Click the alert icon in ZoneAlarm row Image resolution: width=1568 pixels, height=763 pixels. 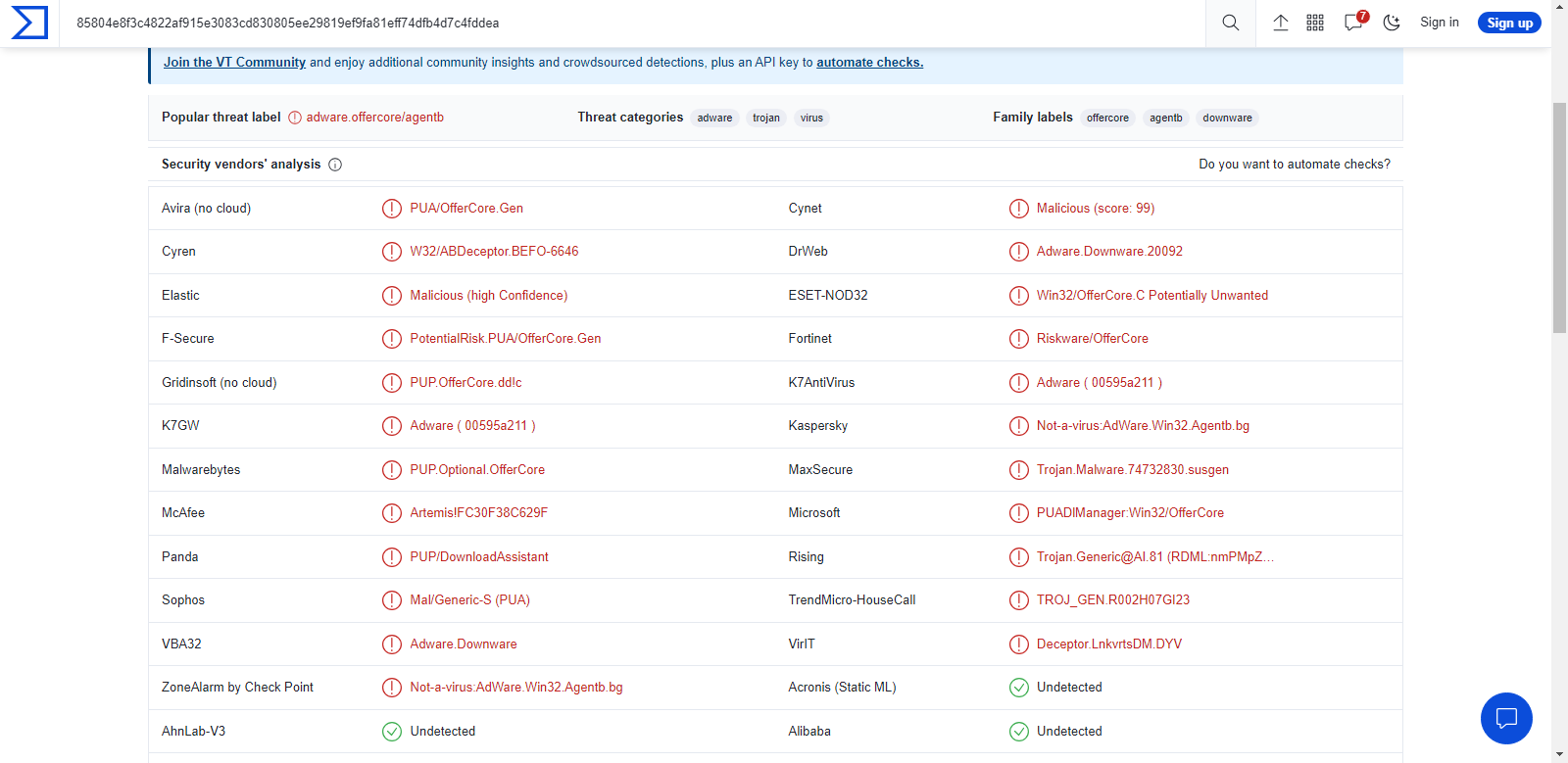click(392, 688)
